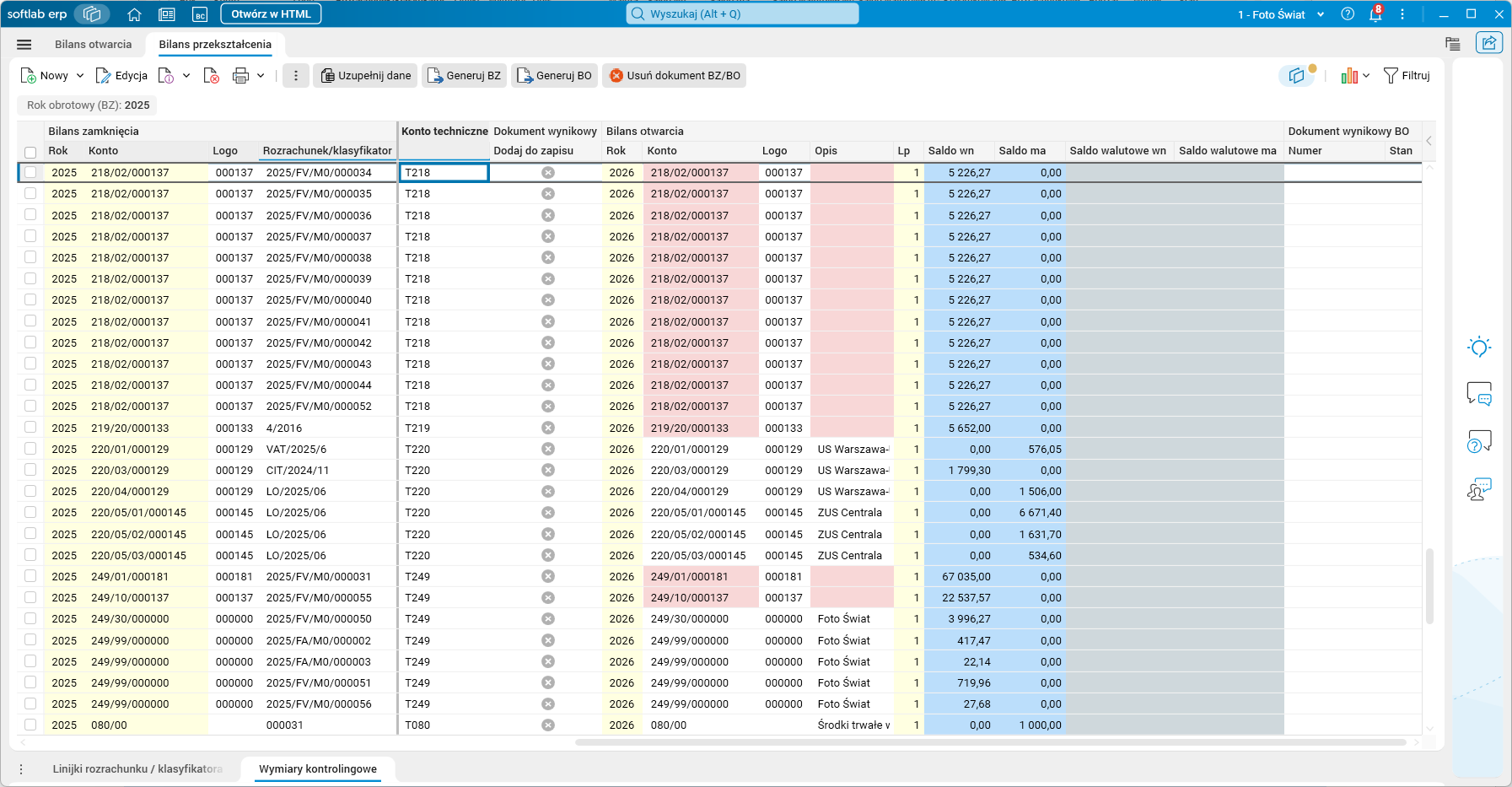Click the Generuj BZ button
Viewport: 1512px width, 787px height.
pyautogui.click(x=465, y=76)
